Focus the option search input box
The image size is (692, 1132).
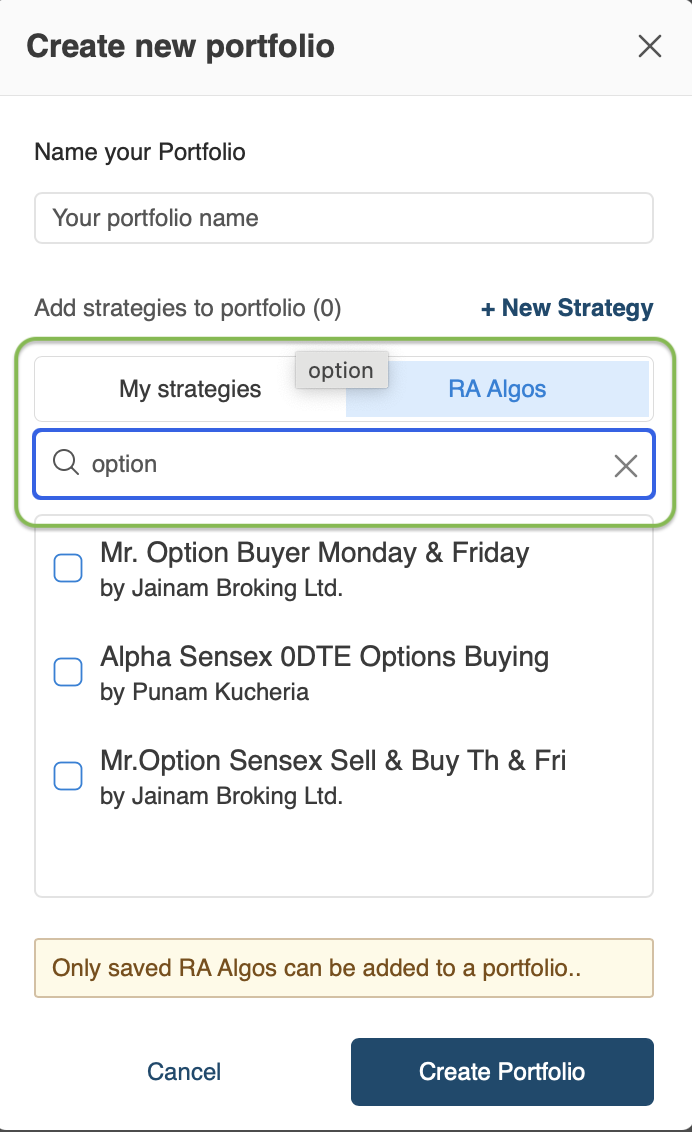(300, 463)
